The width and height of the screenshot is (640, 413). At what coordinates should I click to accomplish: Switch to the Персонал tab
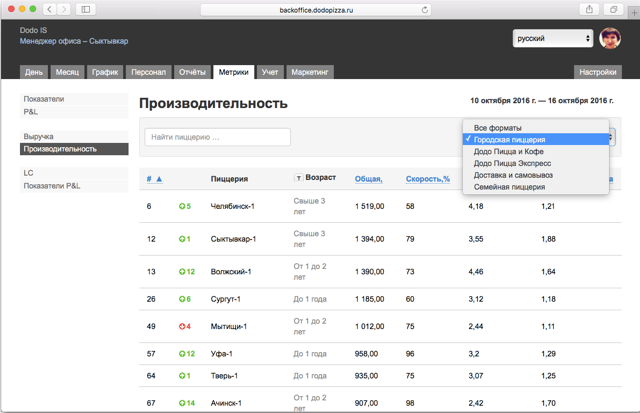[149, 72]
